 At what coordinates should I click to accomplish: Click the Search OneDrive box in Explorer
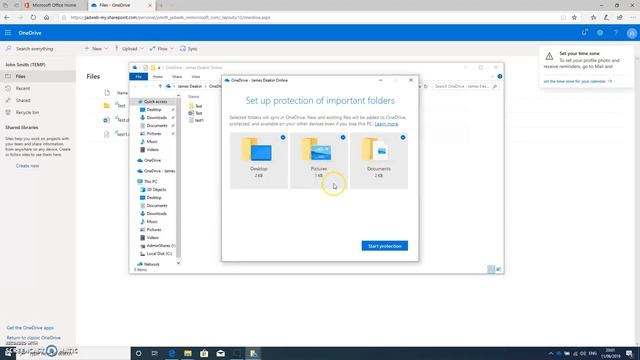click(x=465, y=86)
